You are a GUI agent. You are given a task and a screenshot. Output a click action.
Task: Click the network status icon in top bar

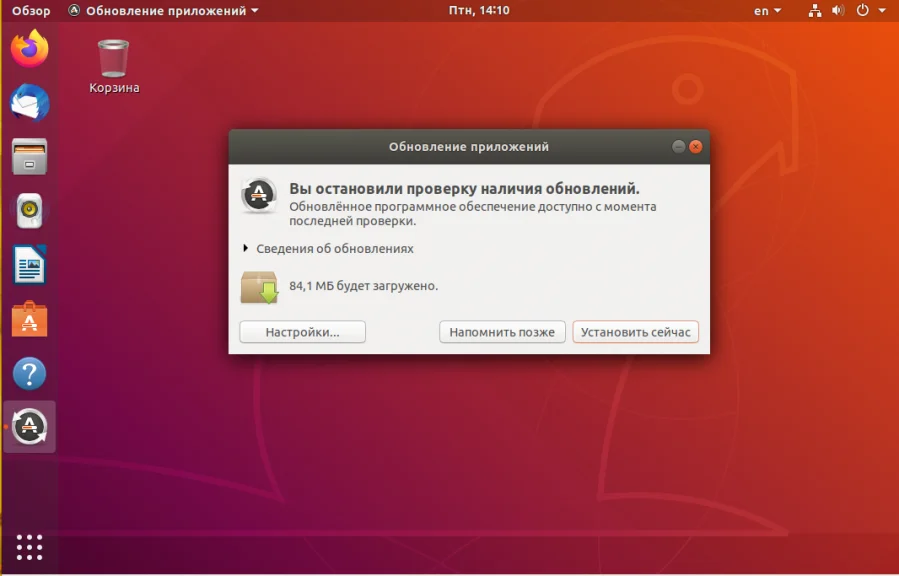[x=815, y=10]
